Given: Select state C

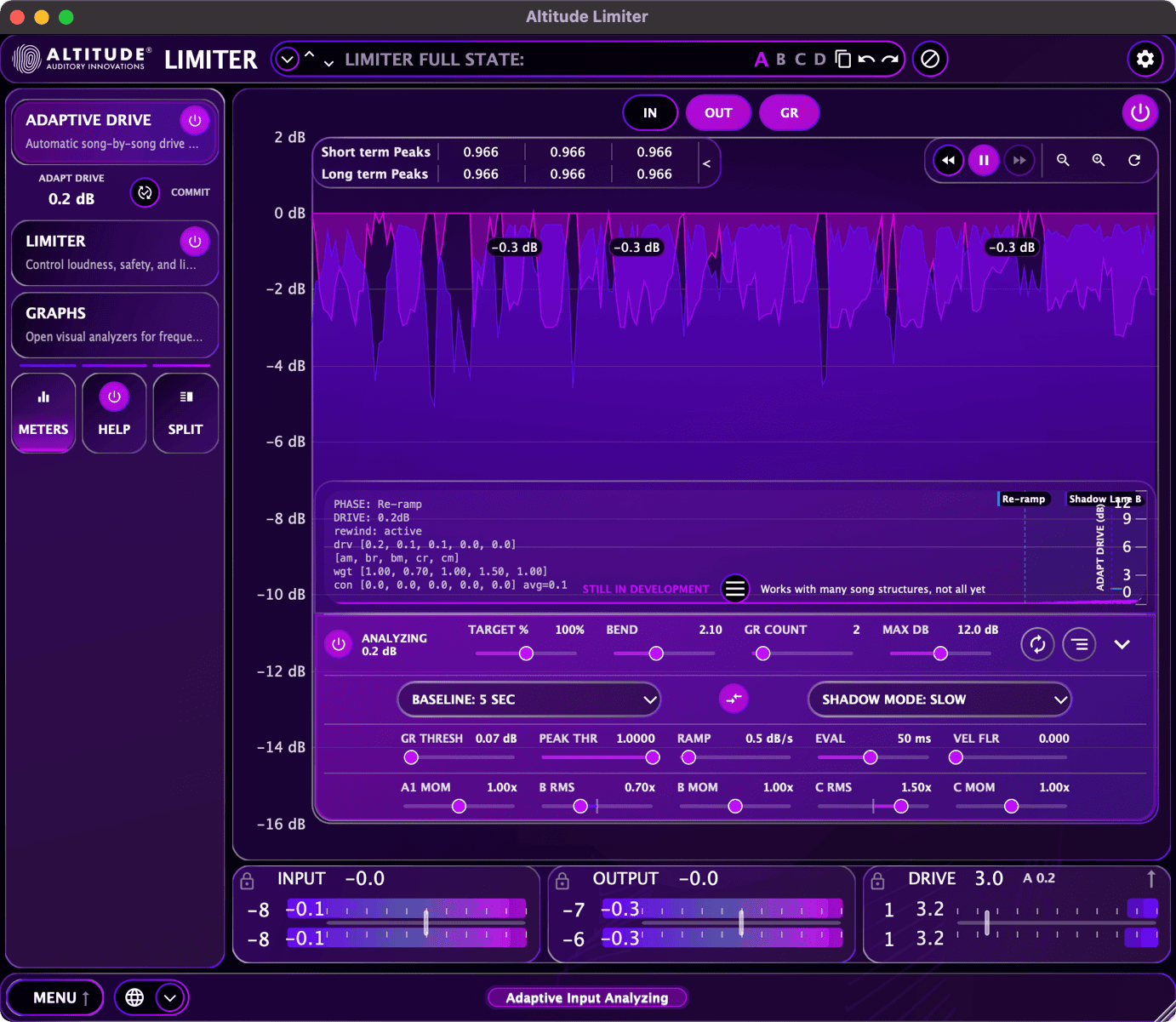Looking at the screenshot, I should coord(800,60).
